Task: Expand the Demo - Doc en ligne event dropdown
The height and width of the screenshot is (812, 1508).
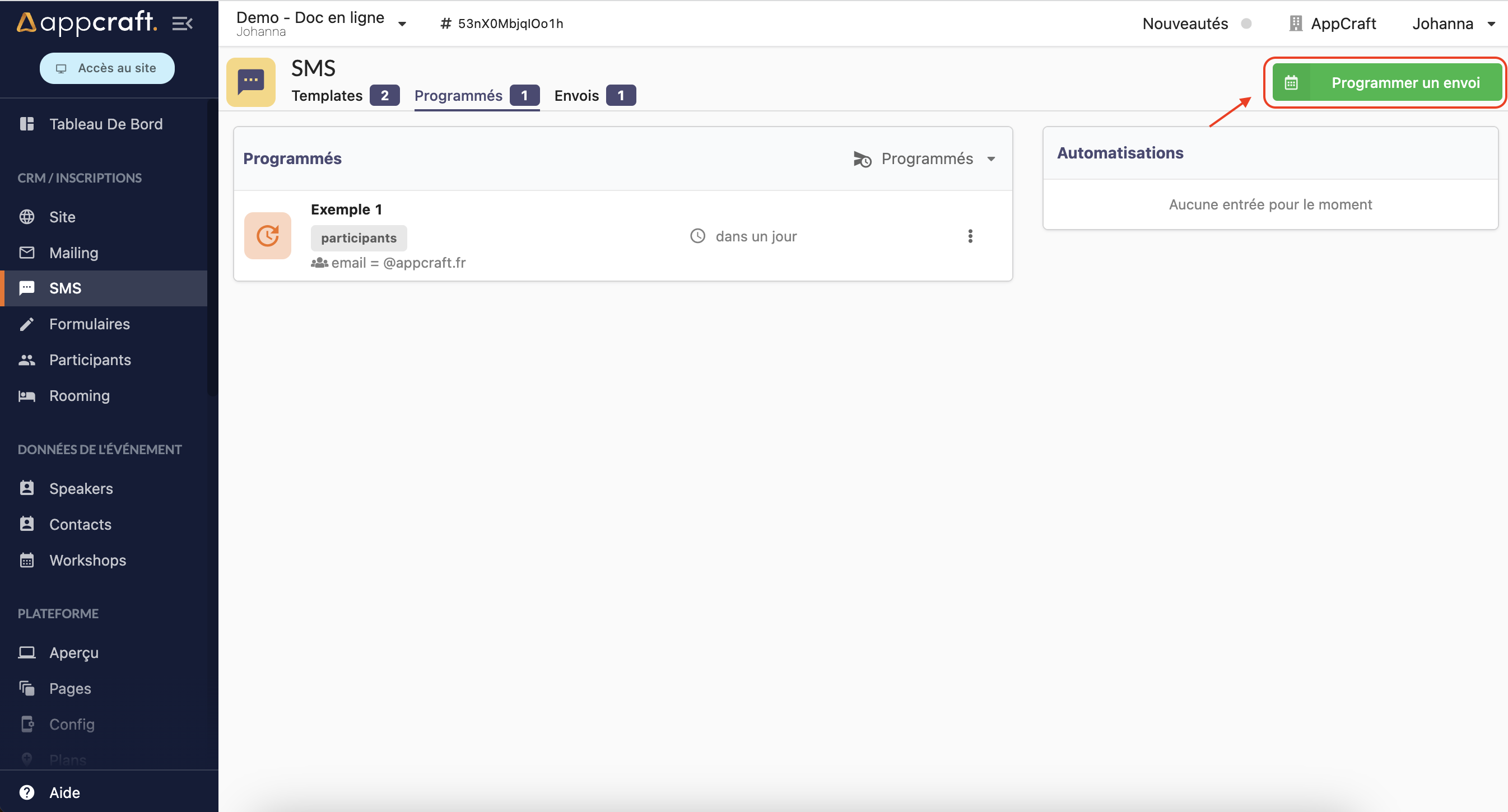Action: 402,24
